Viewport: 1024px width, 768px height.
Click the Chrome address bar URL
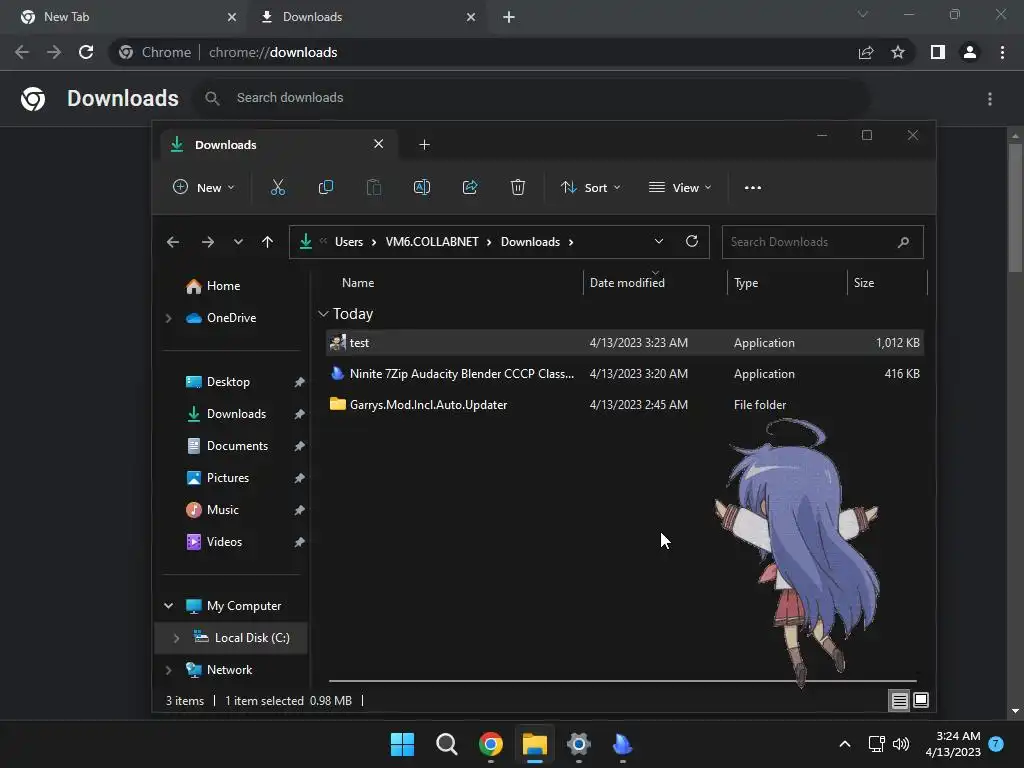pyautogui.click(x=273, y=52)
